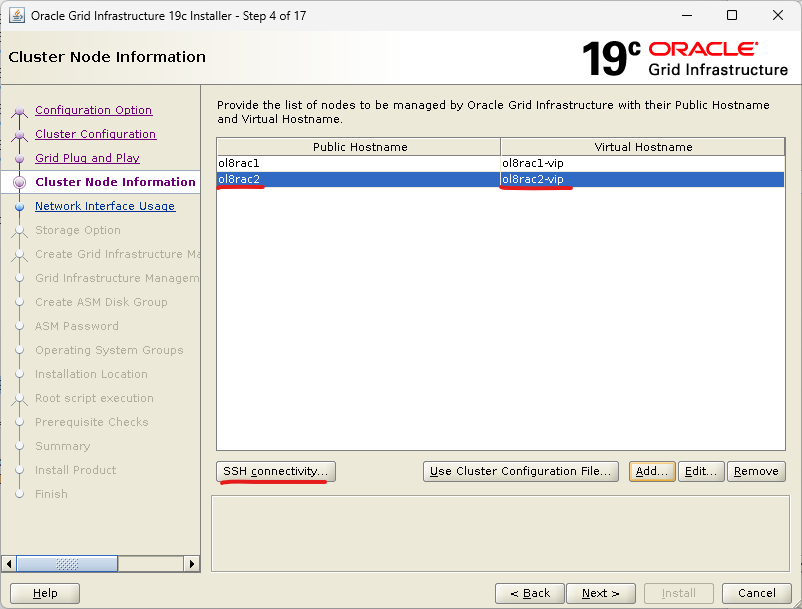Go Back to previous step

coord(529,593)
